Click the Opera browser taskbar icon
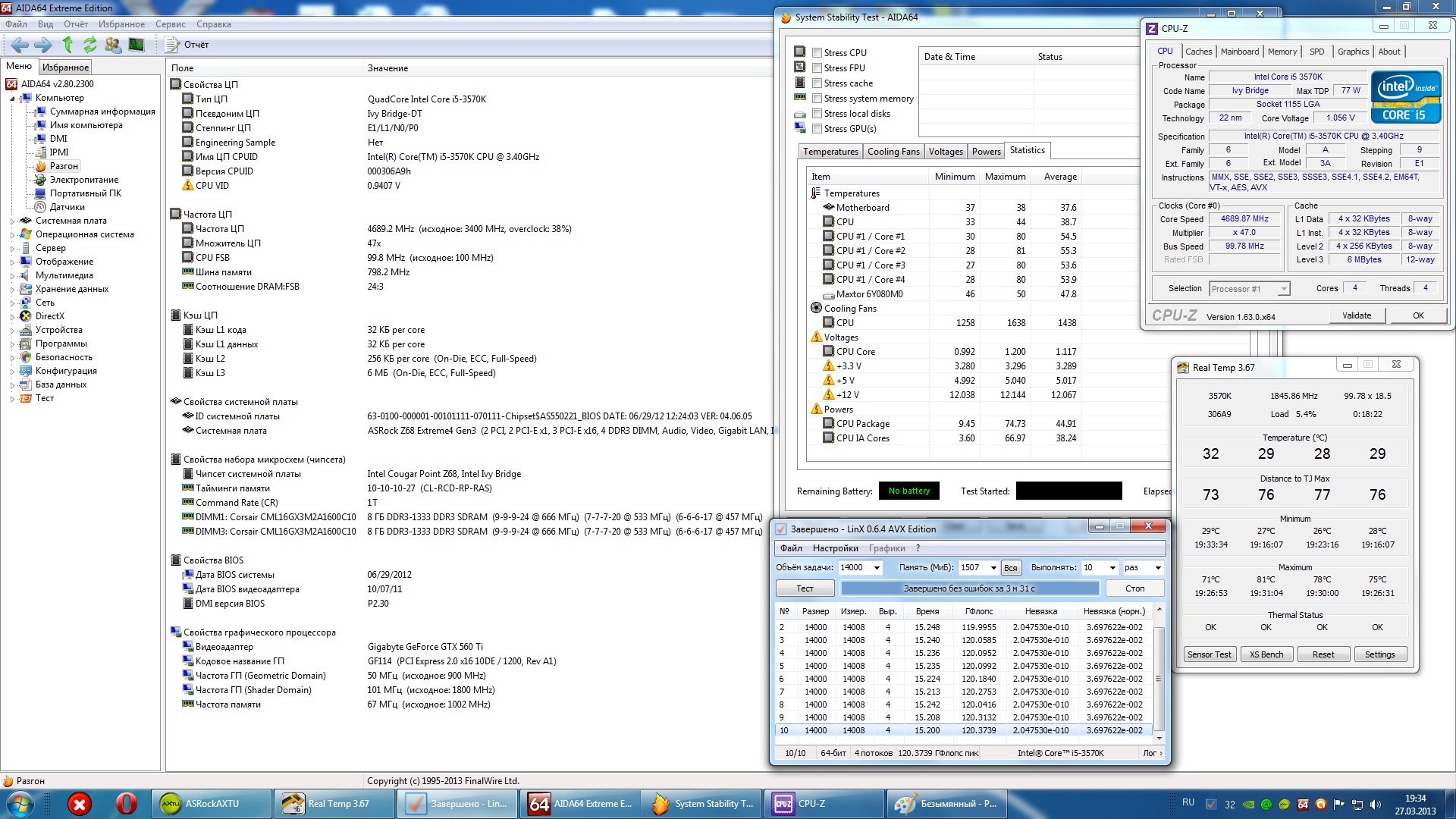 126,804
